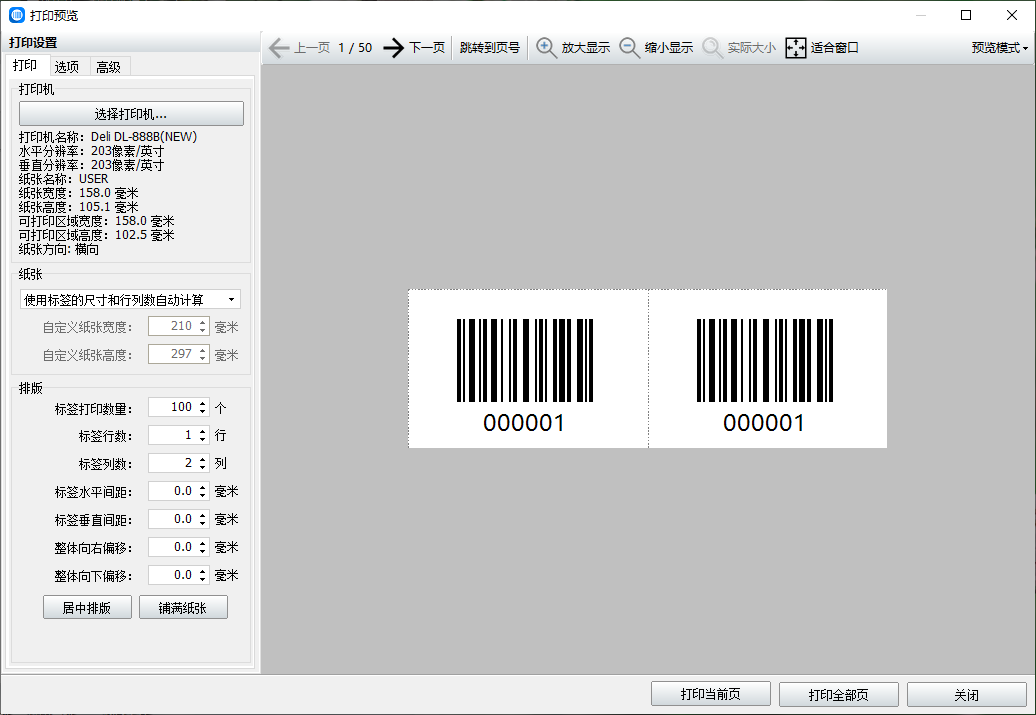Increase label print quantity with stepper

(x=203, y=403)
